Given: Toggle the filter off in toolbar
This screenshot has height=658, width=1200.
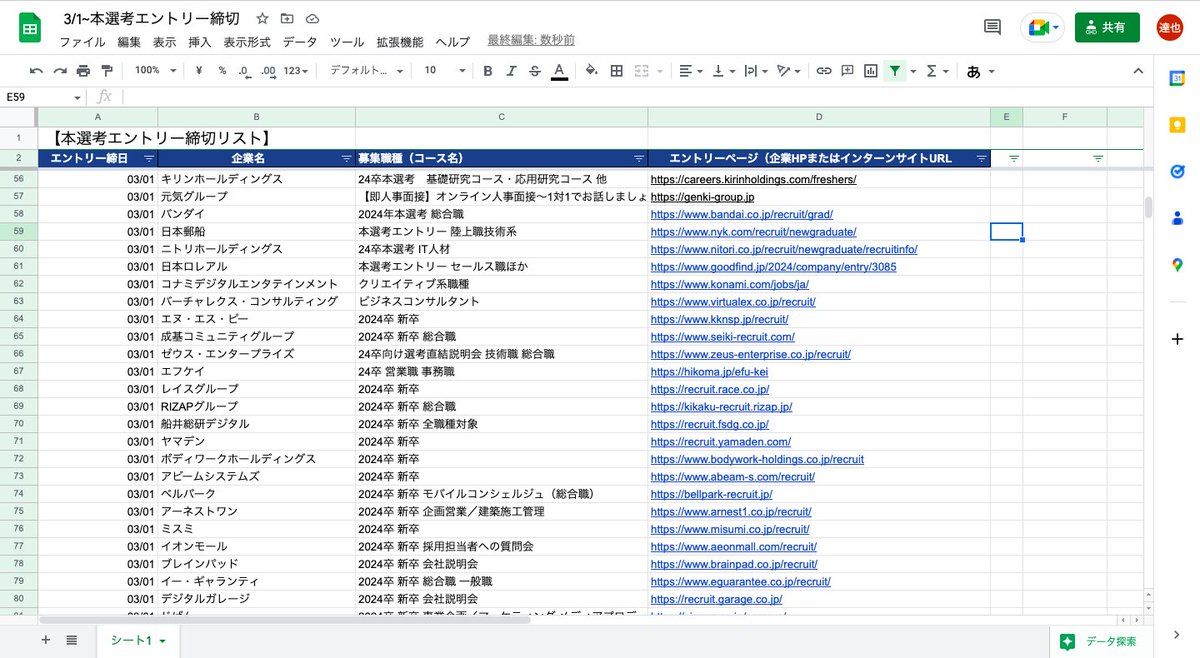Looking at the screenshot, I should click(895, 71).
